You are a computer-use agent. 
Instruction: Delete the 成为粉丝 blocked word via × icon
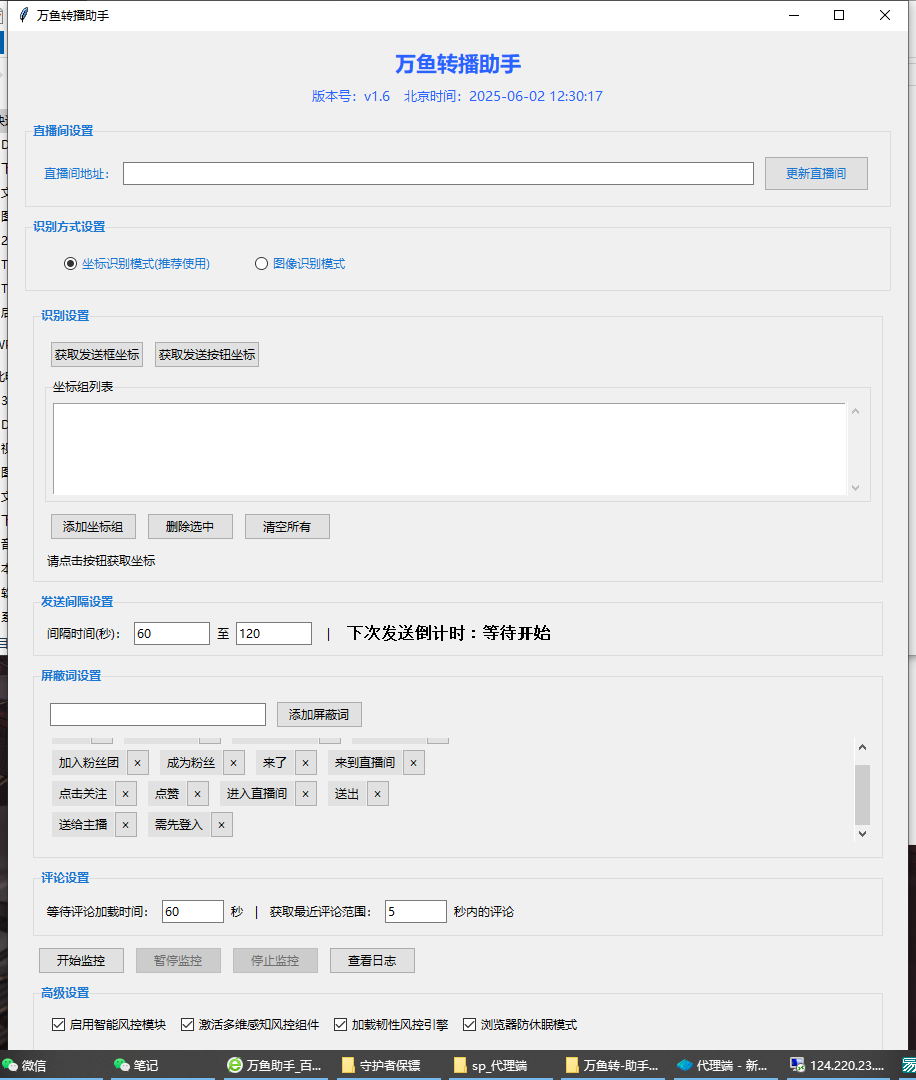pyautogui.click(x=233, y=762)
